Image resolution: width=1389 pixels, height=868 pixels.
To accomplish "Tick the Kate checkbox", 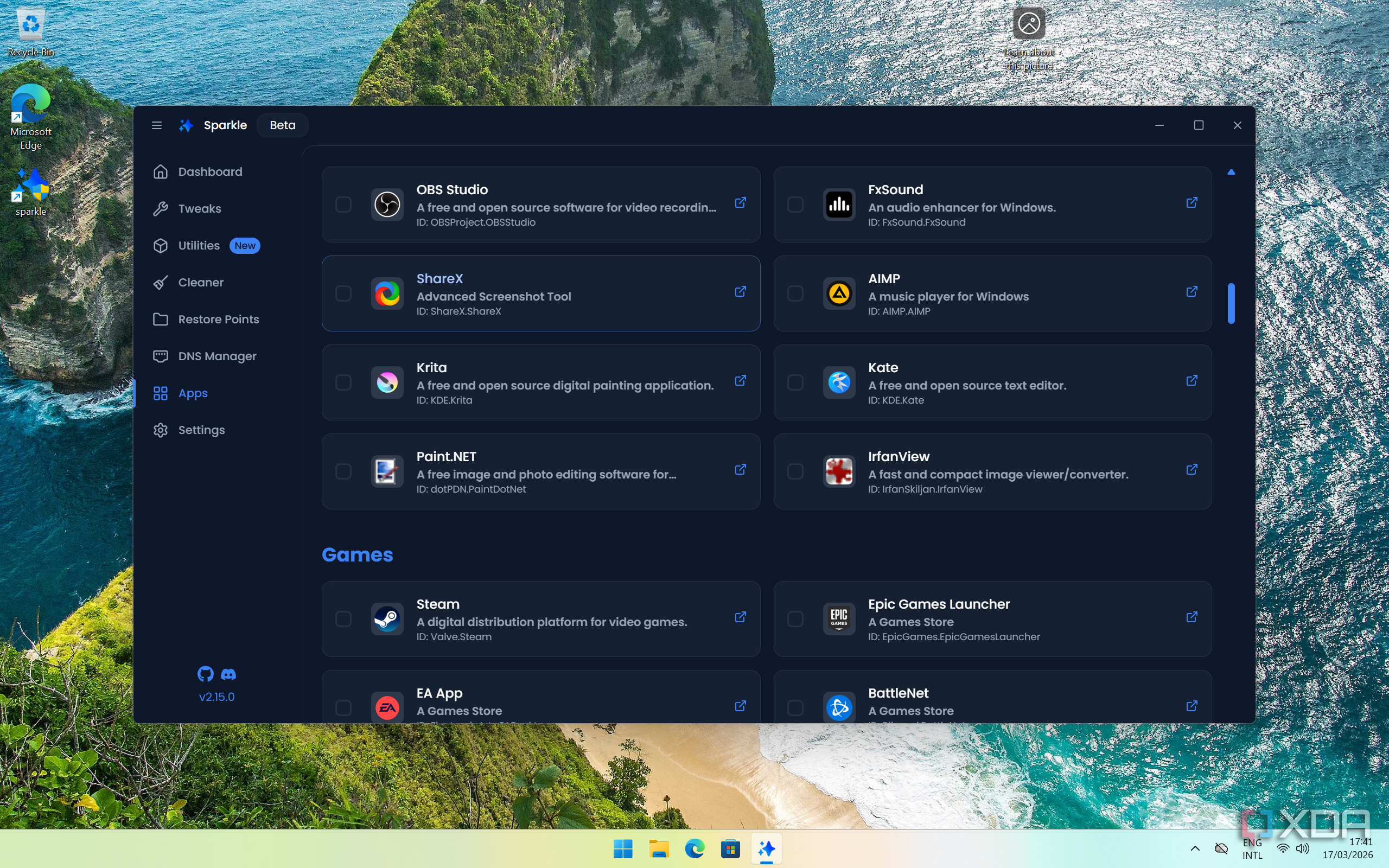I will click(x=795, y=382).
